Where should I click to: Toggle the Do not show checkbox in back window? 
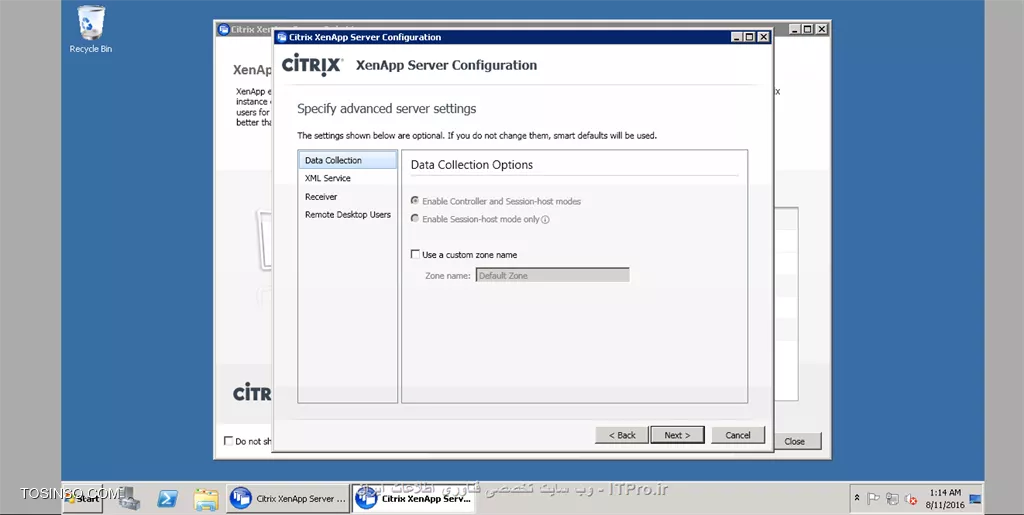coord(228,441)
